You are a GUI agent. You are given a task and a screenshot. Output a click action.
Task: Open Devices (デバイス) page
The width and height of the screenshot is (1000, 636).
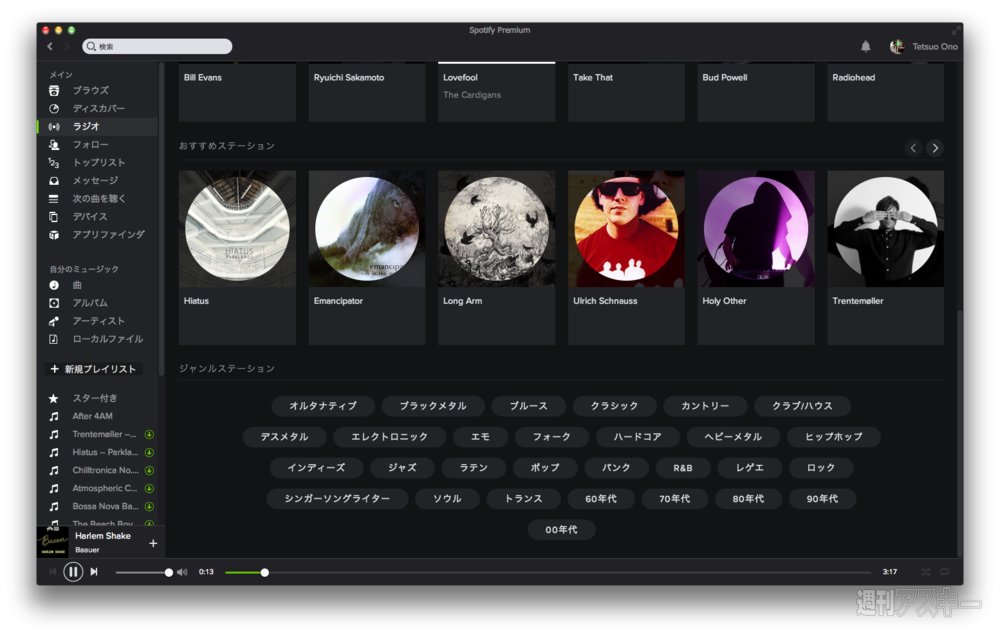click(89, 217)
